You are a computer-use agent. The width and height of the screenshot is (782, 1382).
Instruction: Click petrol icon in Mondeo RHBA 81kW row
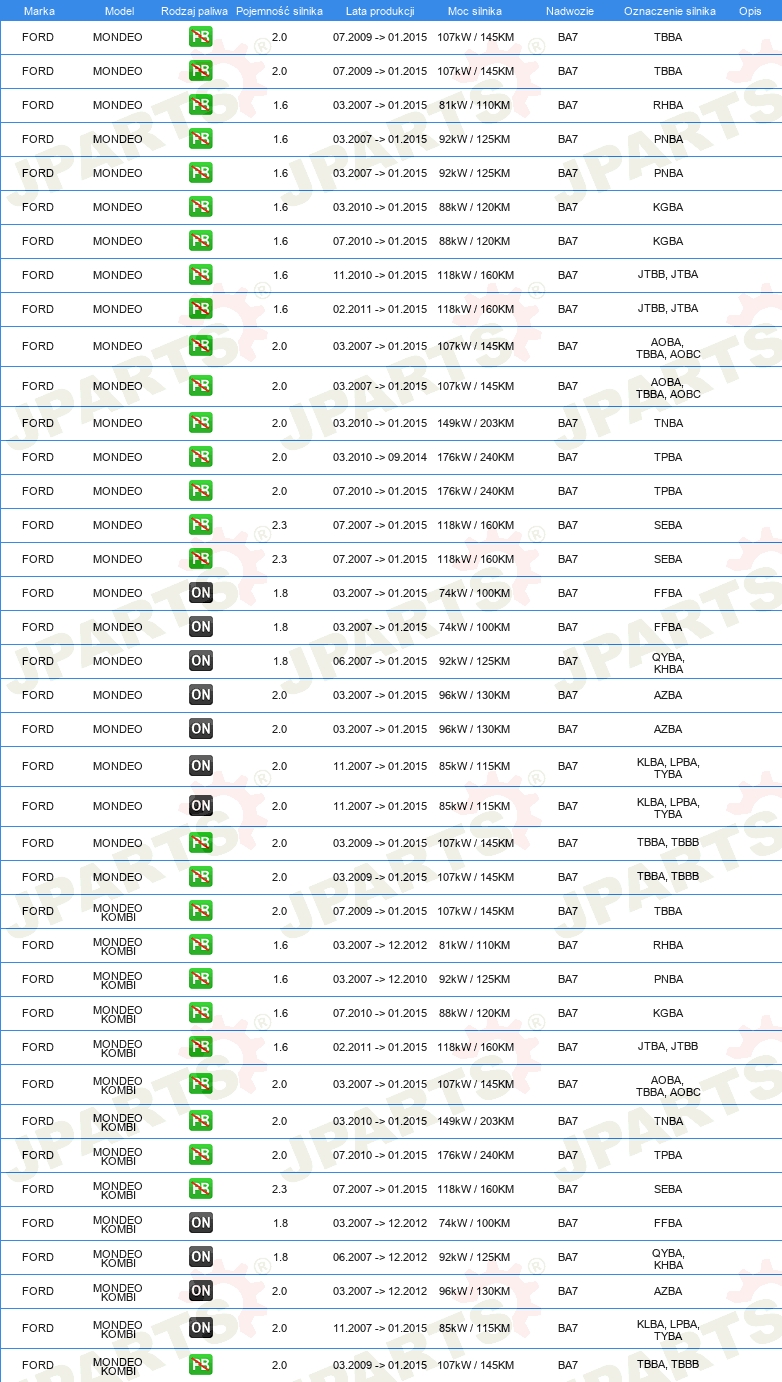coord(201,105)
